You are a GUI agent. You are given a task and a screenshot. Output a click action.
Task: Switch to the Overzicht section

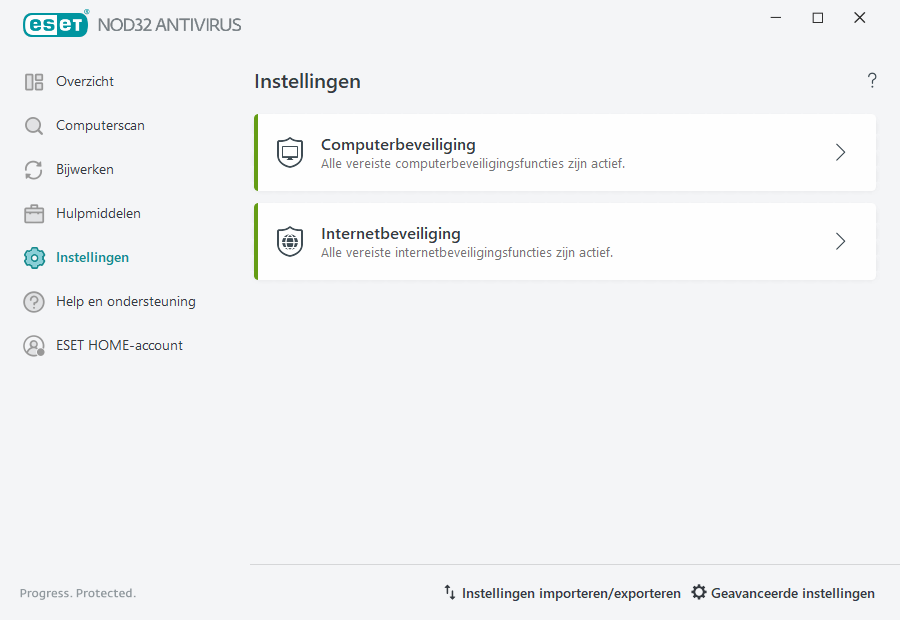(x=85, y=81)
